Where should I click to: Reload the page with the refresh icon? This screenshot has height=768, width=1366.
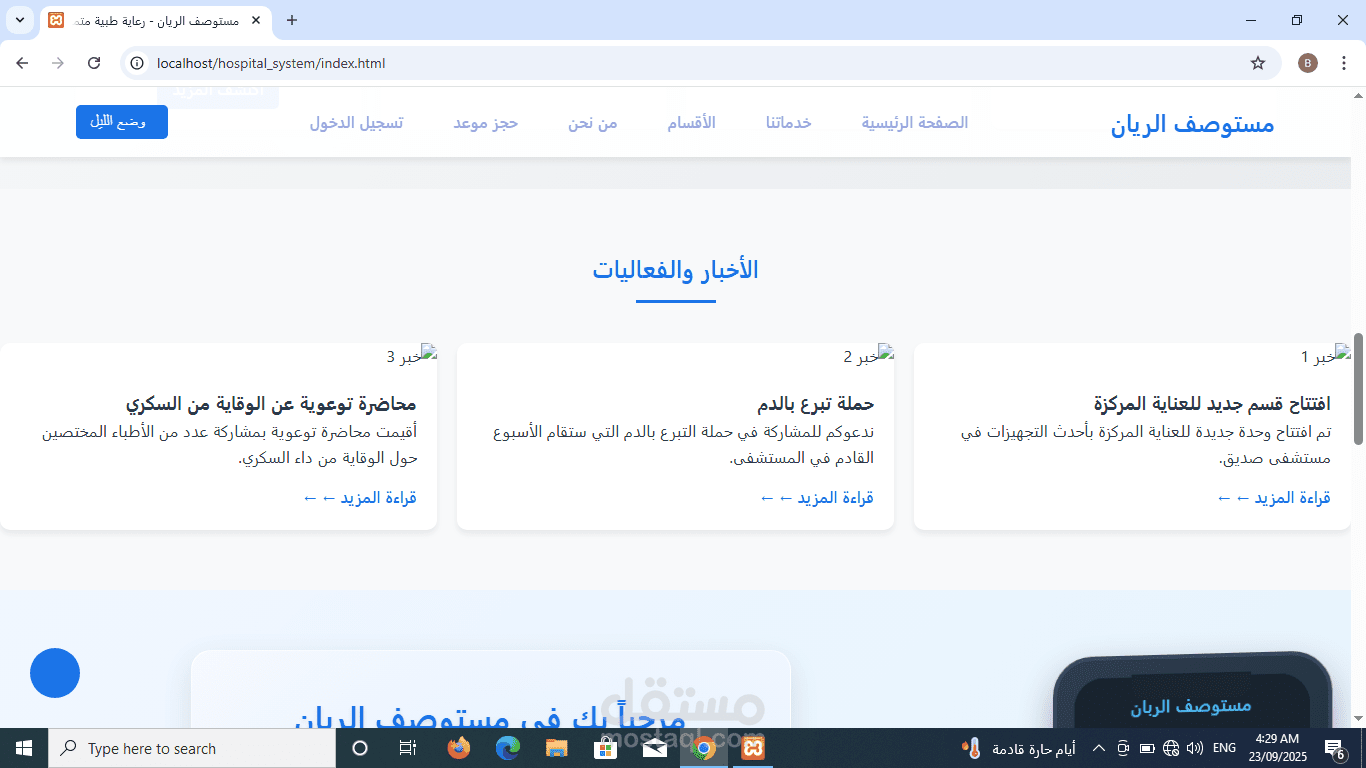[x=94, y=63]
